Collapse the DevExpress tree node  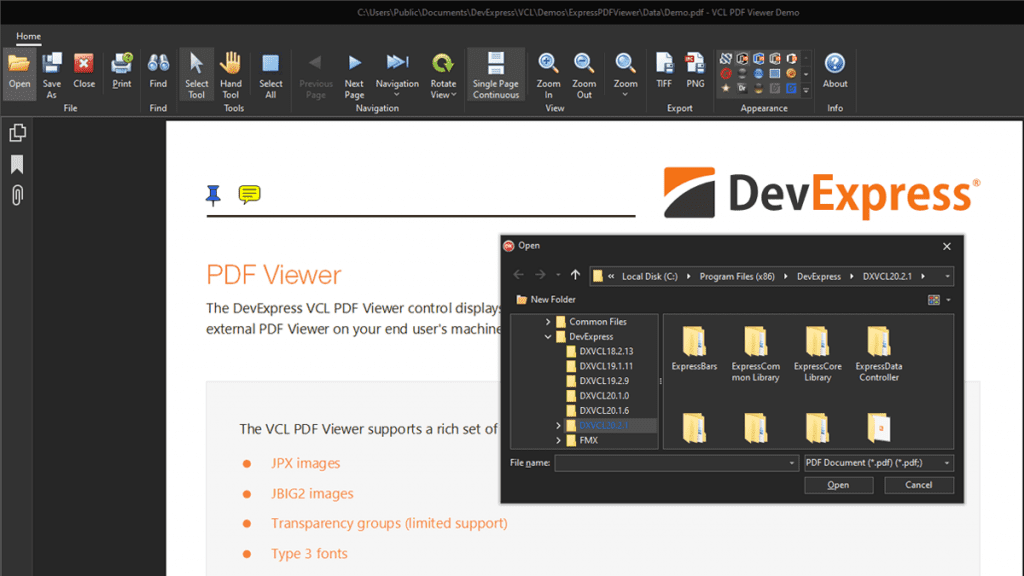tap(548, 336)
